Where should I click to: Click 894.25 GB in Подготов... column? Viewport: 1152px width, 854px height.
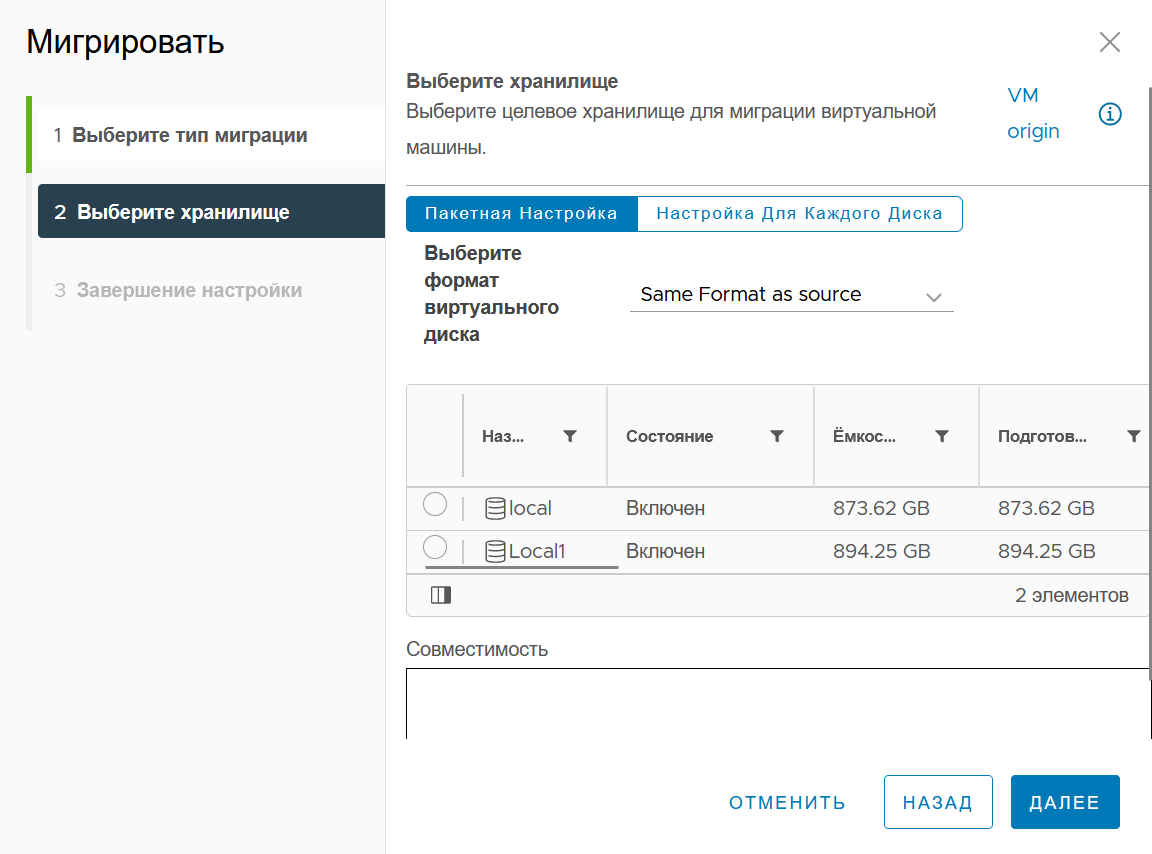point(1046,551)
